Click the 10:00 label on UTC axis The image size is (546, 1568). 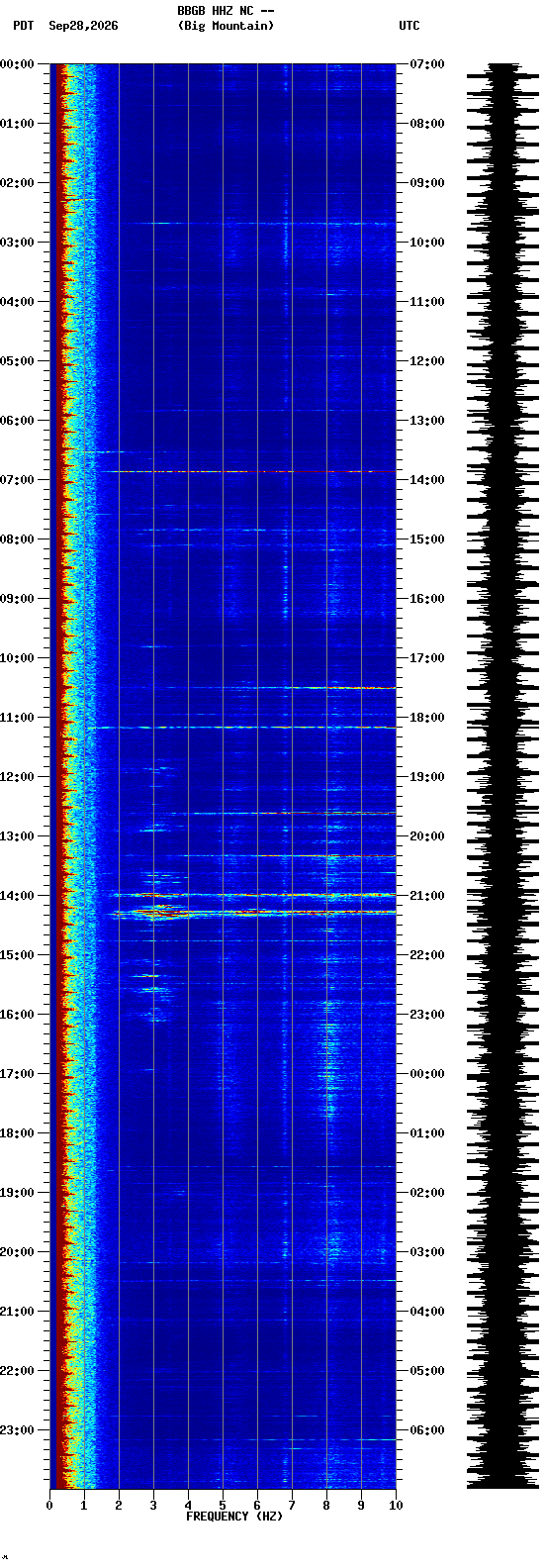427,243
